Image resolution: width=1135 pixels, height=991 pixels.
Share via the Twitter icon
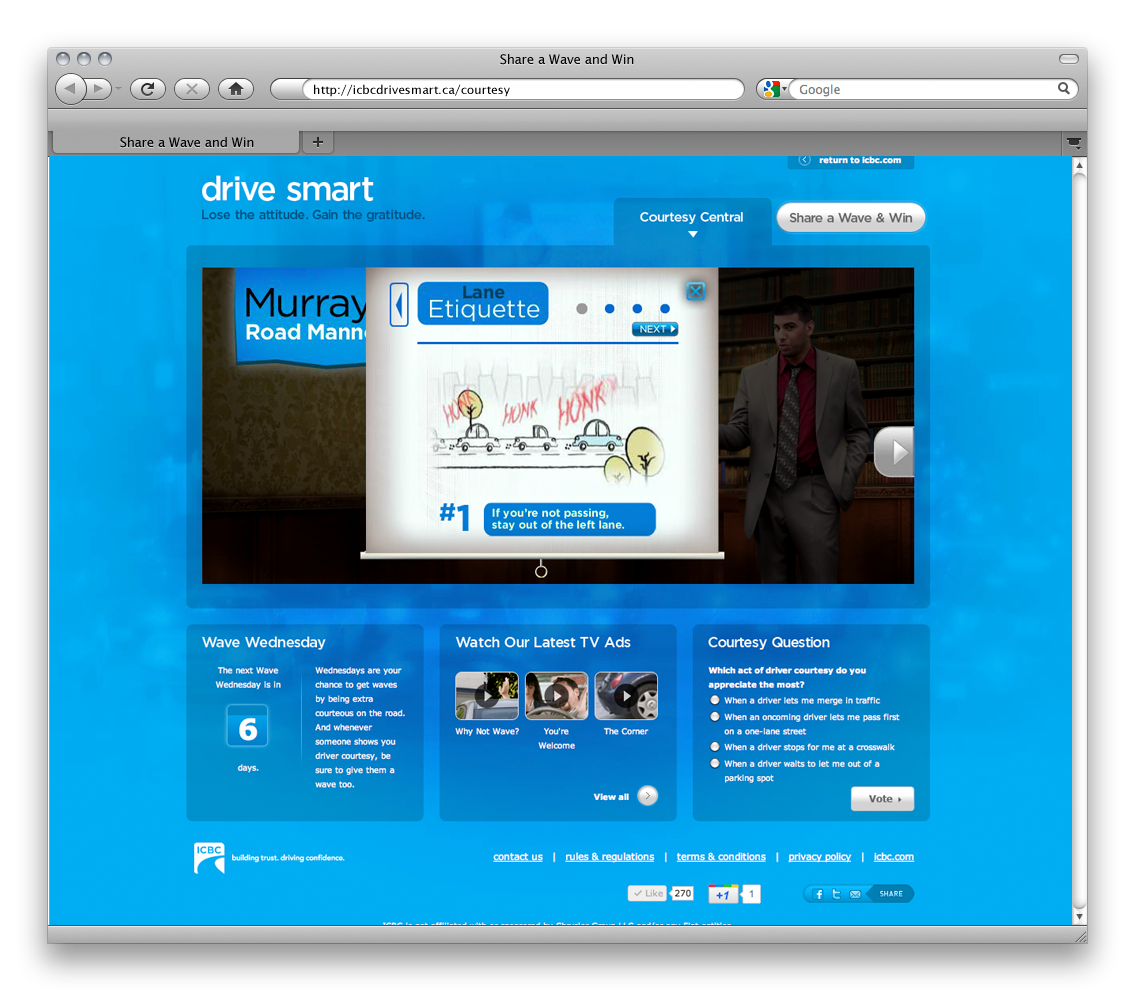[x=836, y=894]
